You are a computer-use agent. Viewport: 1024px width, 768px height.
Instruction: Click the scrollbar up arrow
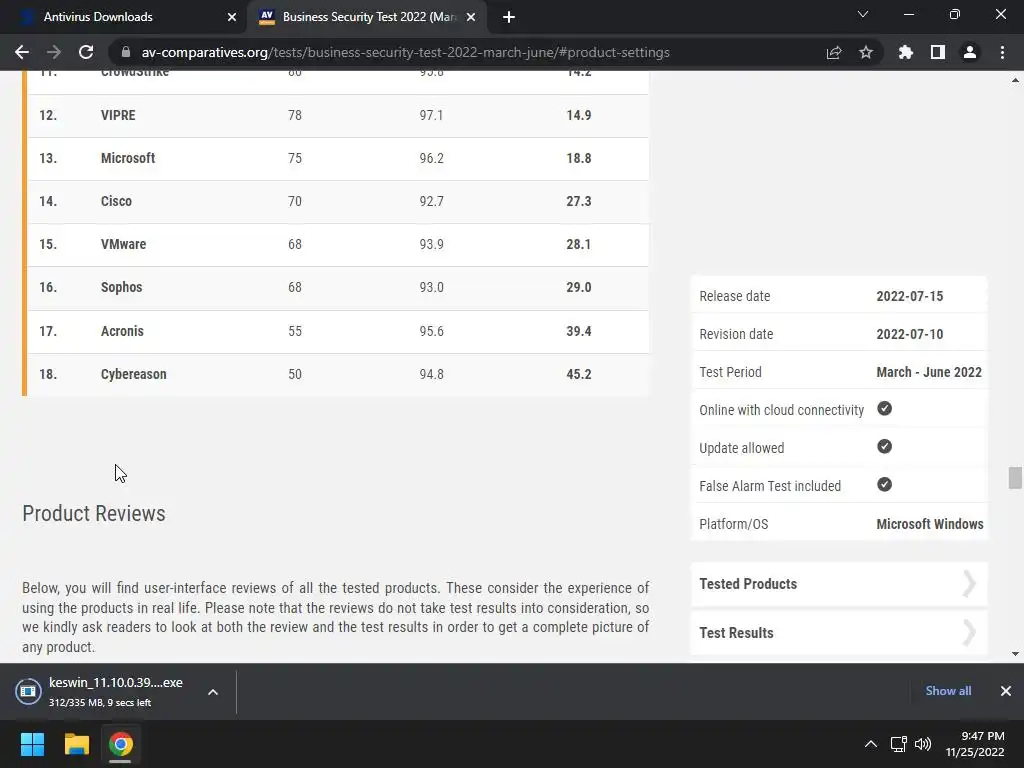[1015, 80]
